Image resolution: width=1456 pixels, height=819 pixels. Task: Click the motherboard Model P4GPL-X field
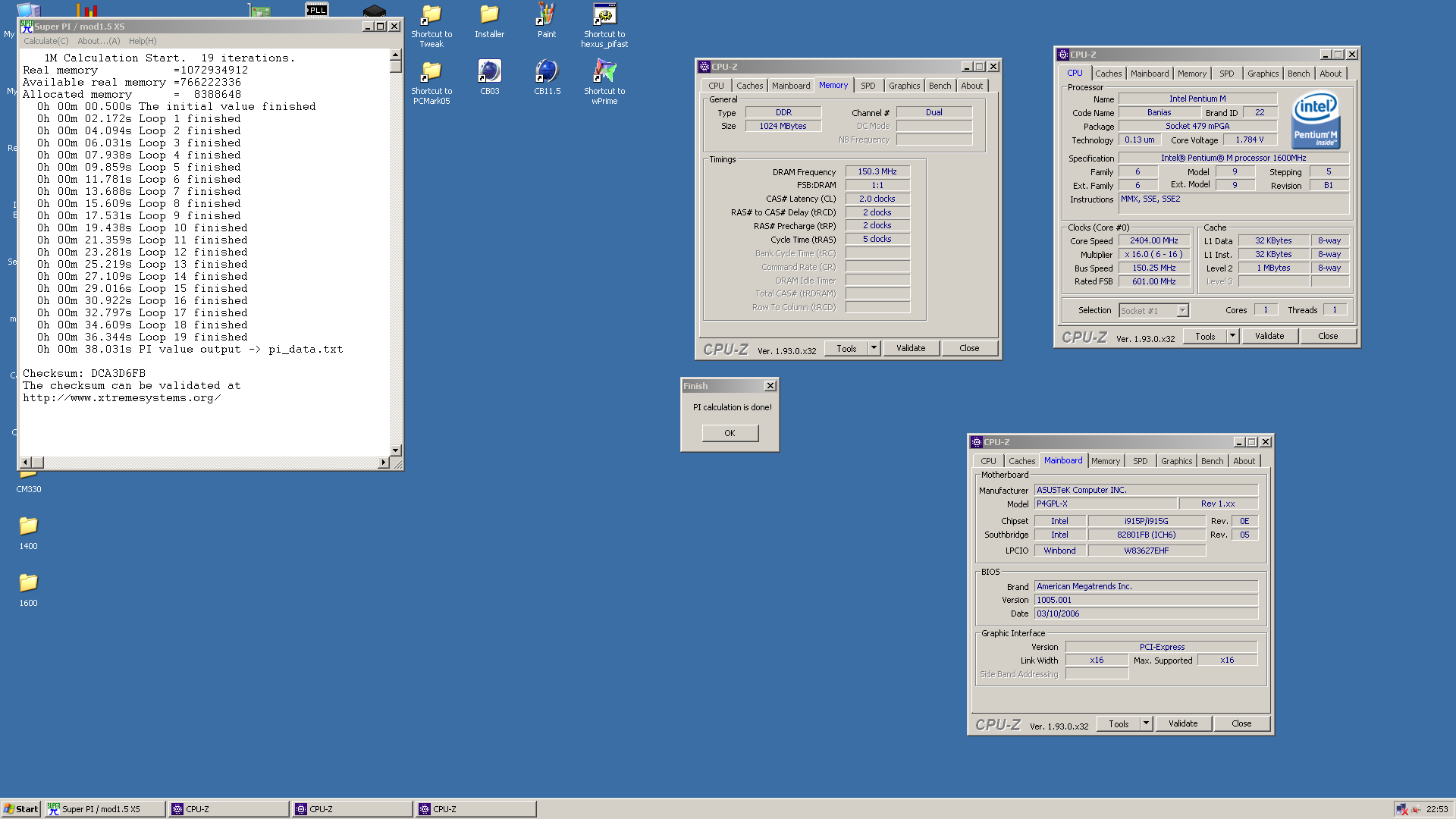coord(1105,504)
